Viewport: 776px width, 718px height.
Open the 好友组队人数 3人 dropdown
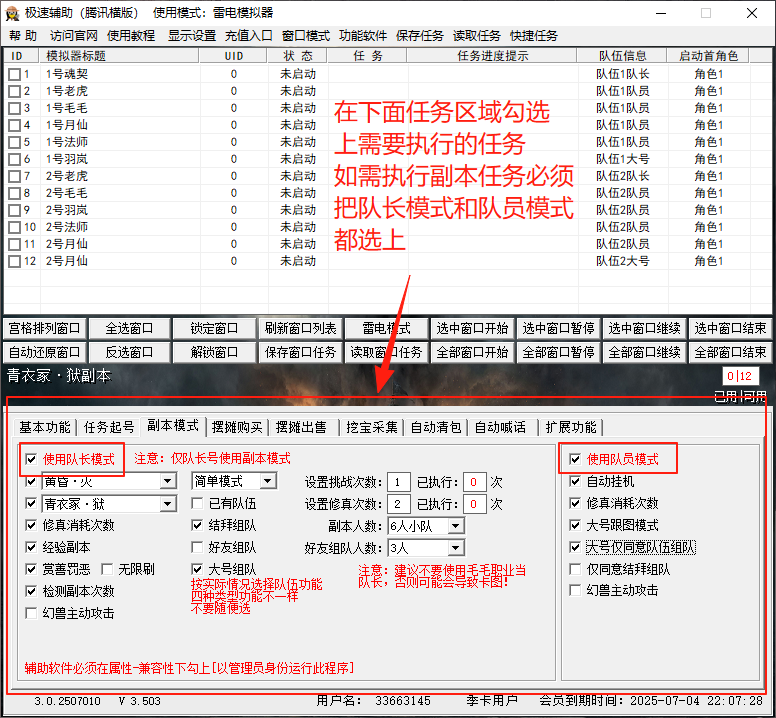click(456, 548)
